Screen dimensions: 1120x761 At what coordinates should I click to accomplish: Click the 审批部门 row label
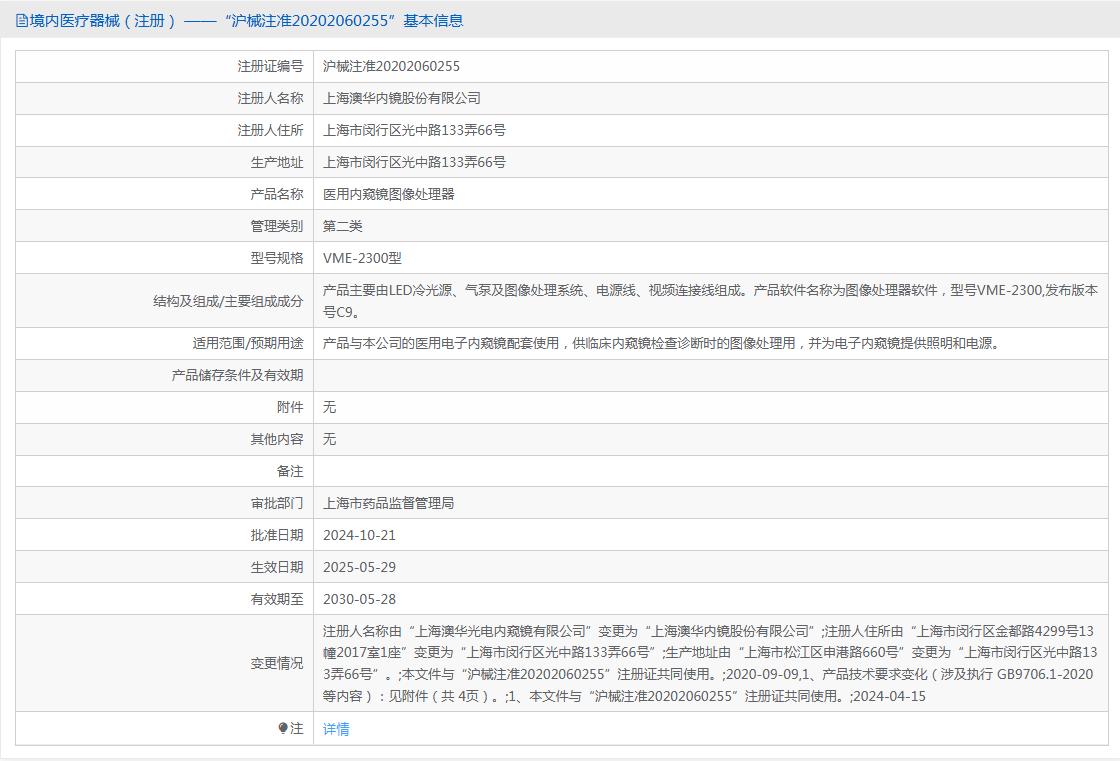pos(277,503)
